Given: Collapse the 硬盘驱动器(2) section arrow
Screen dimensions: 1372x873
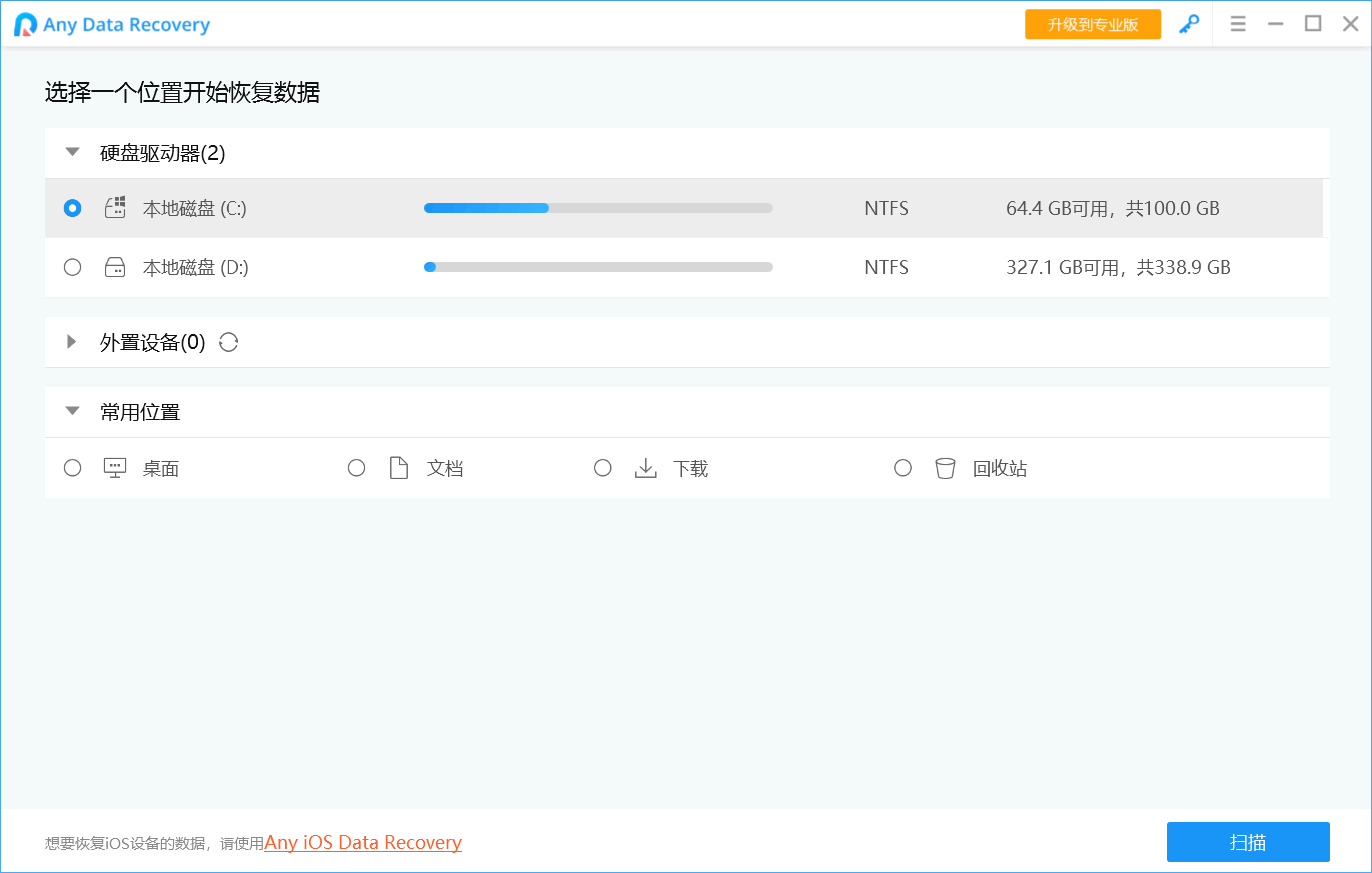Looking at the screenshot, I should click(72, 152).
